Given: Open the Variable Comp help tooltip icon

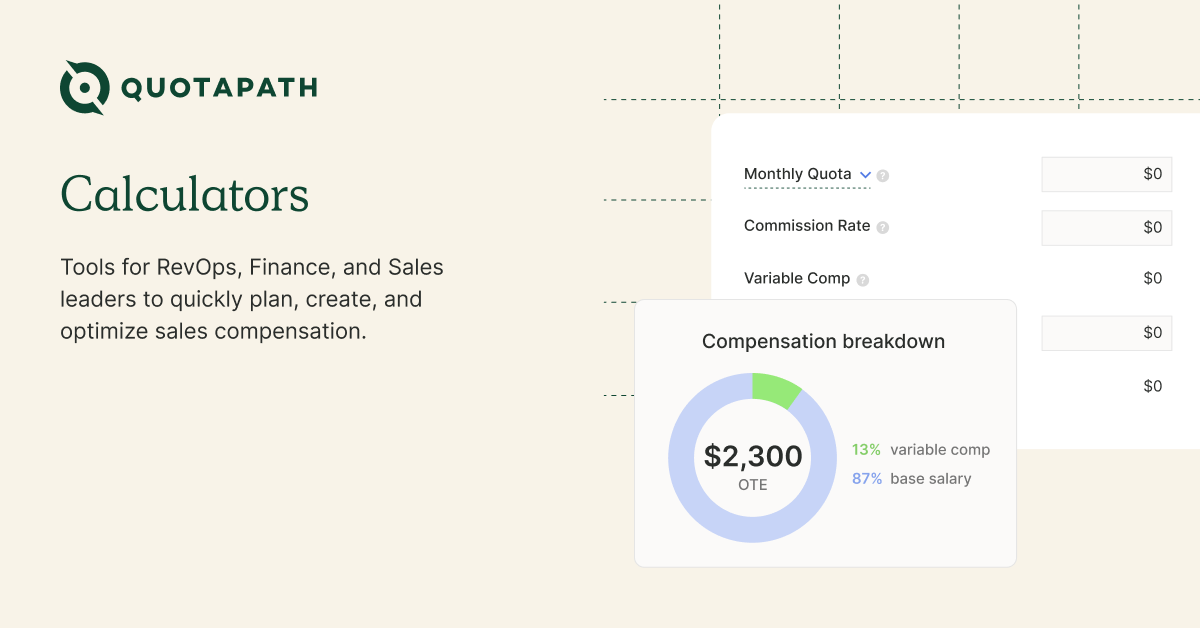Looking at the screenshot, I should point(863,280).
